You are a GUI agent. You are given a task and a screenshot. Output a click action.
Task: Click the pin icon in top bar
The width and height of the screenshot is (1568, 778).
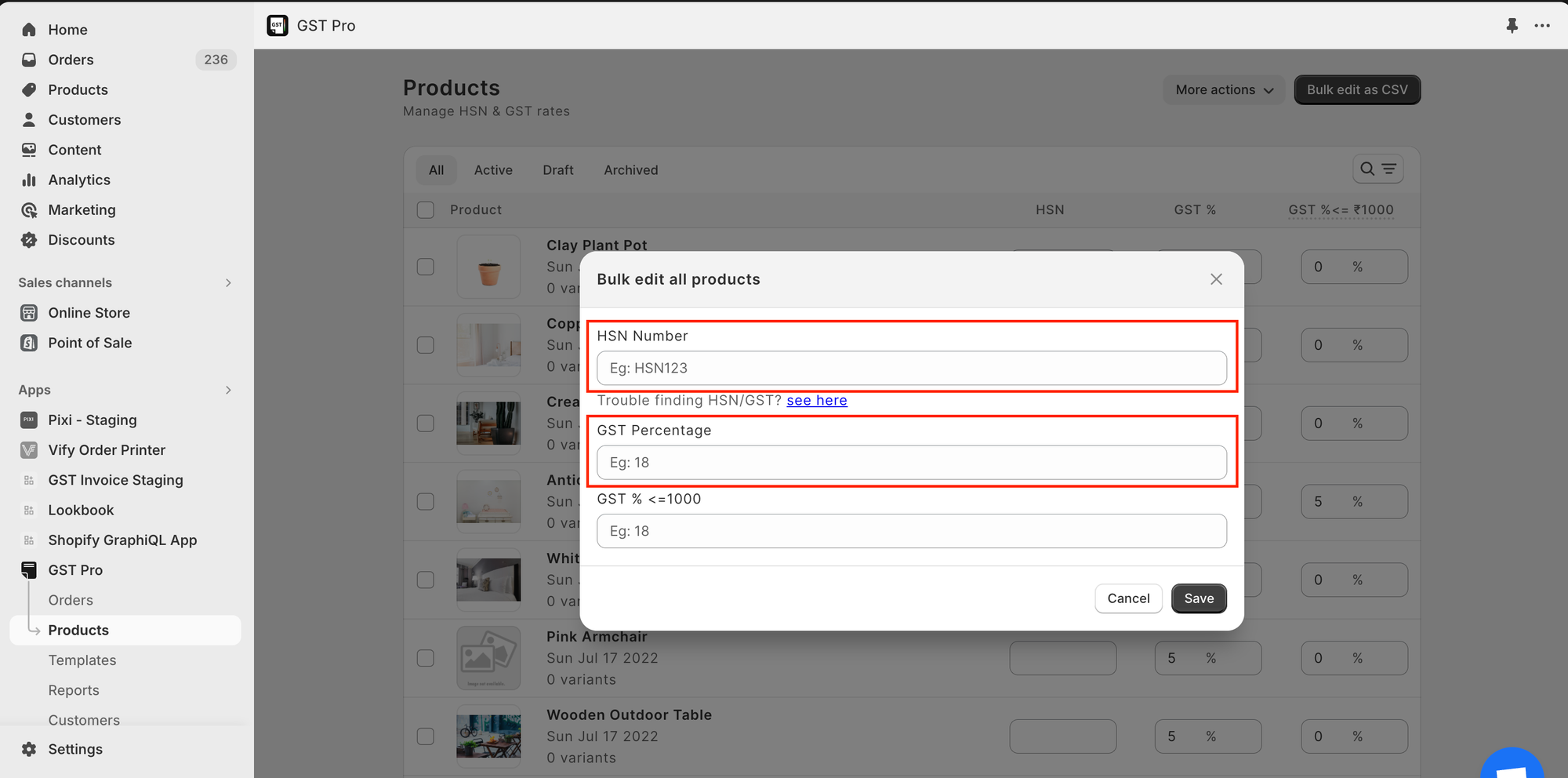coord(1512,26)
